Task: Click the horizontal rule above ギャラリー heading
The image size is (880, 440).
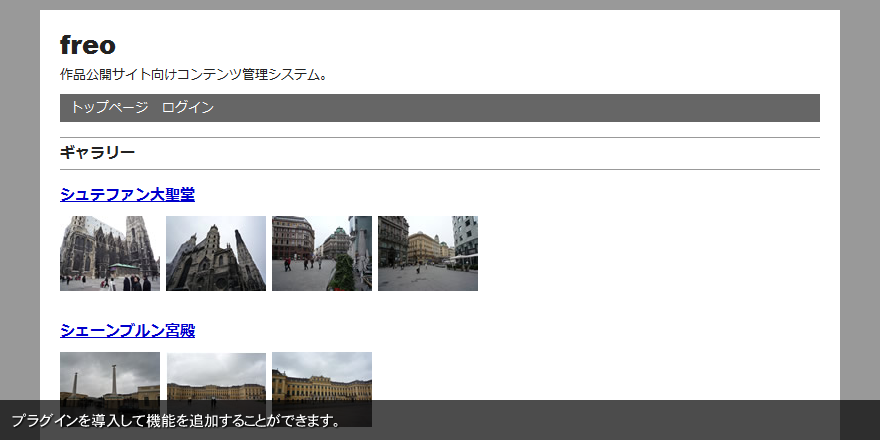Action: pos(440,137)
